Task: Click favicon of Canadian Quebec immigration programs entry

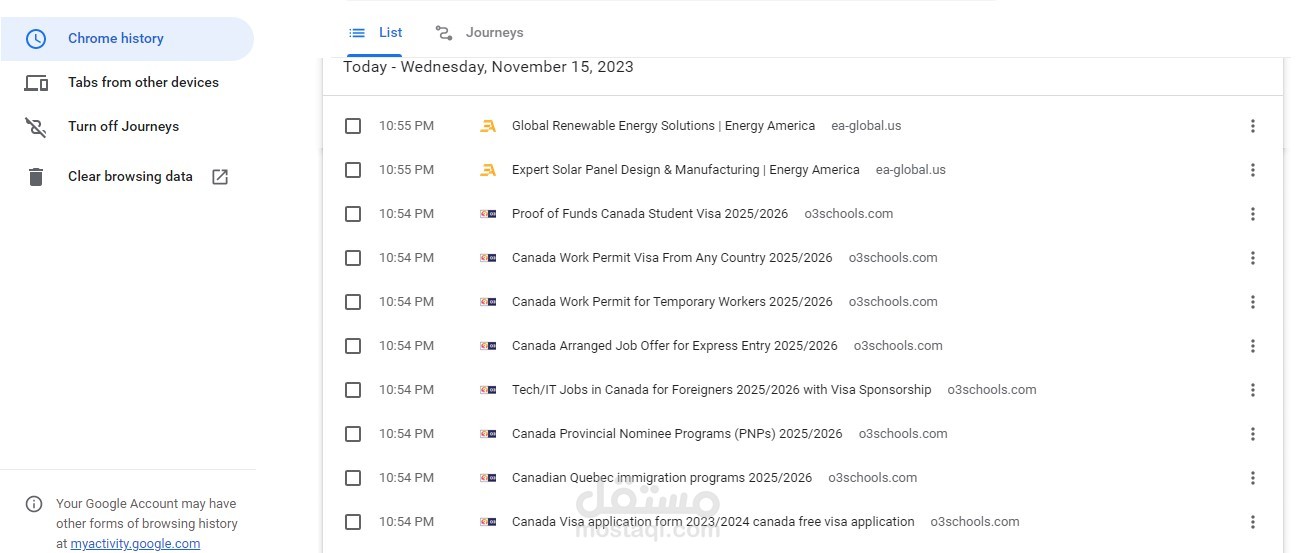Action: coord(488,478)
